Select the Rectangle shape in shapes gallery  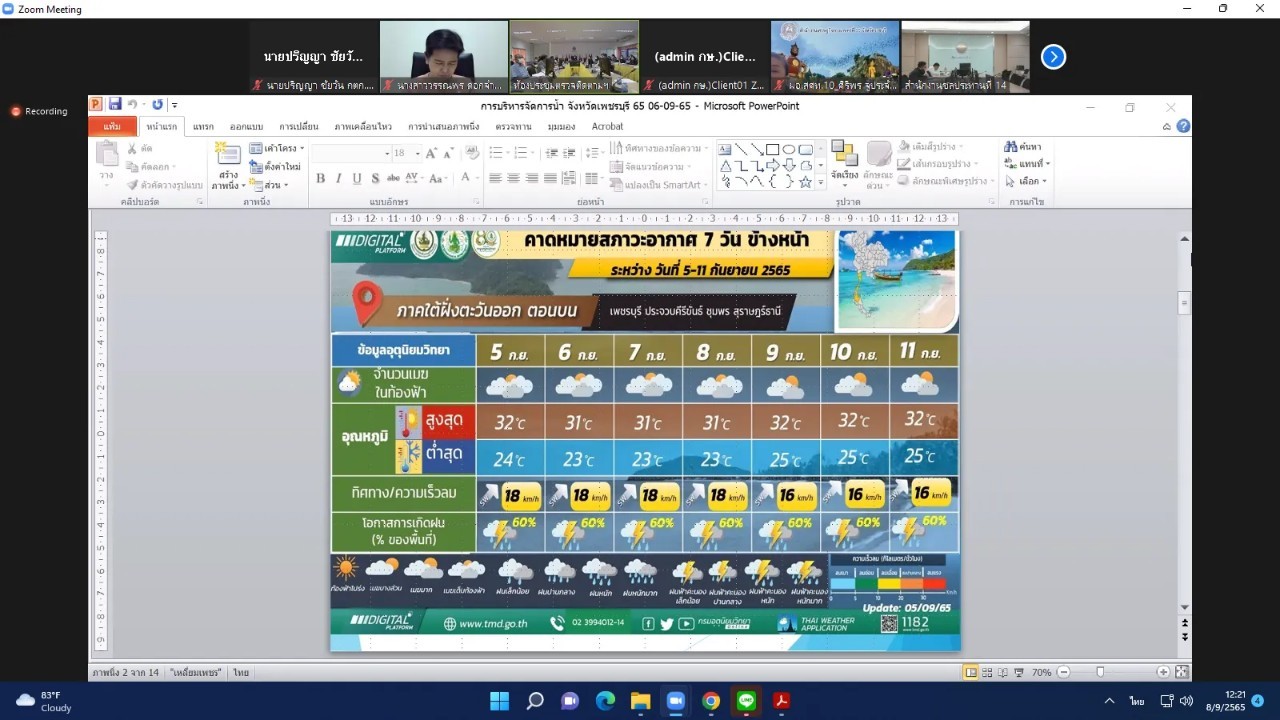(x=773, y=149)
